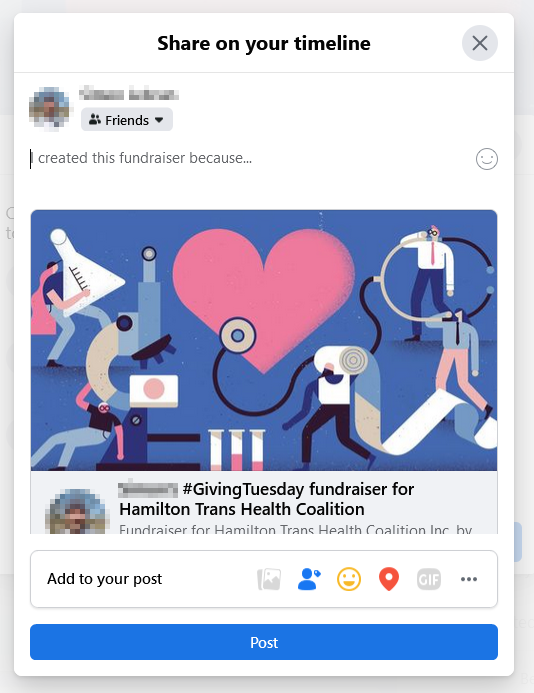Close the Share on your timeline dialog
This screenshot has height=693, width=534.
click(x=480, y=43)
